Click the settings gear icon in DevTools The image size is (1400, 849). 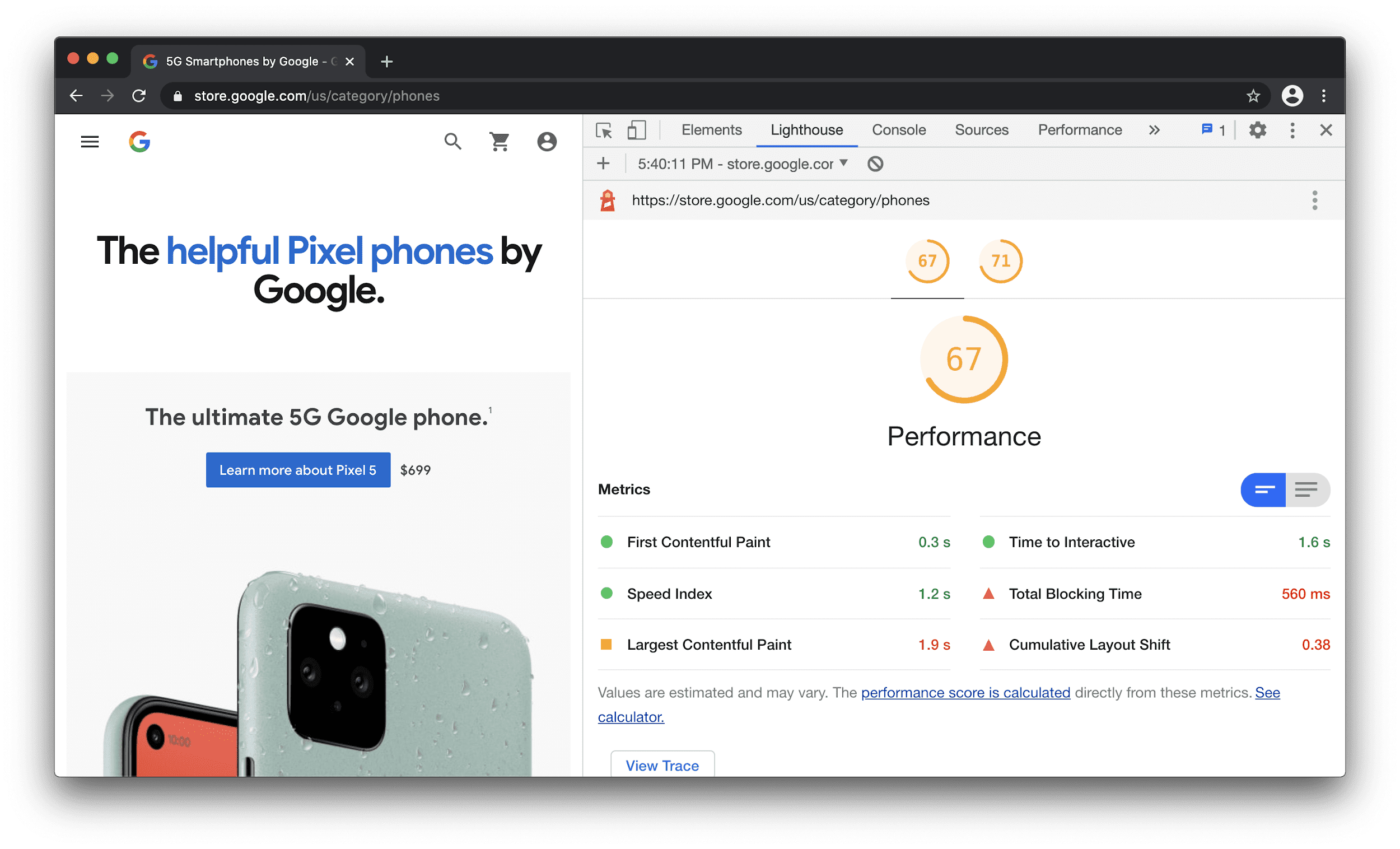pyautogui.click(x=1257, y=130)
